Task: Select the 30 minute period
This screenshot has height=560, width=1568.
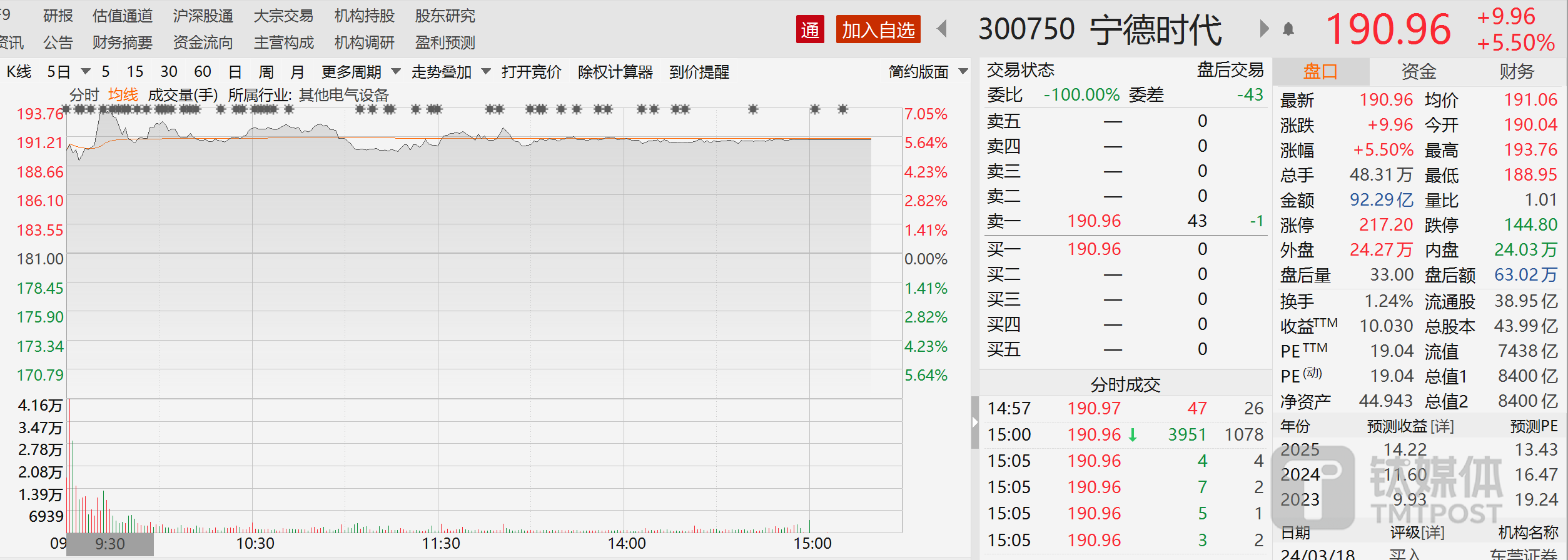Action: (169, 72)
